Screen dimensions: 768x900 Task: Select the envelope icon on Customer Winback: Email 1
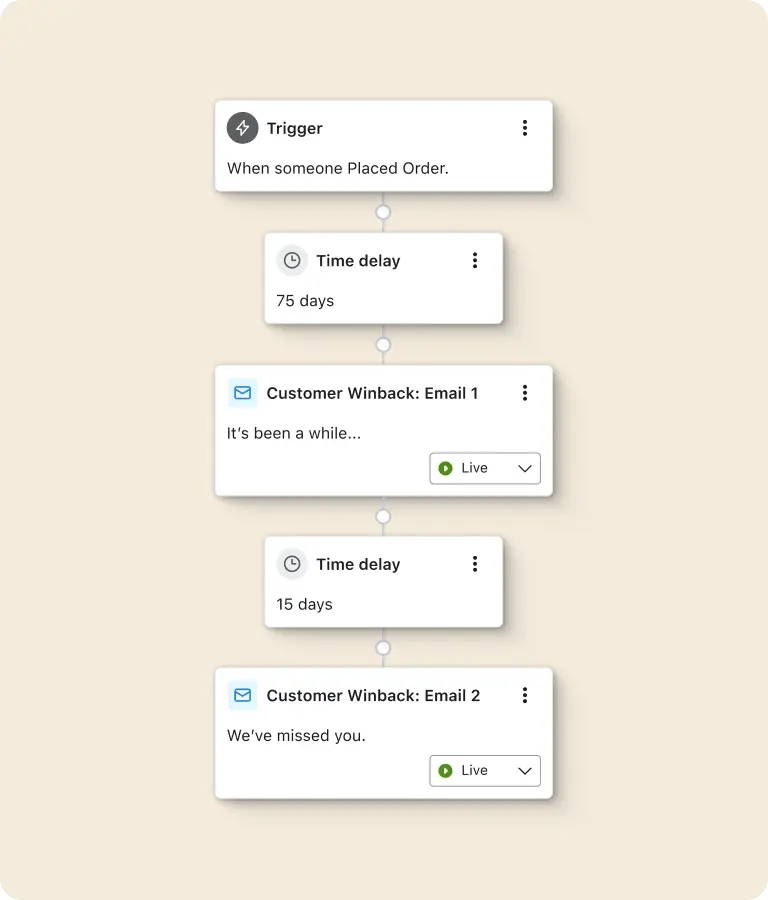point(242,393)
